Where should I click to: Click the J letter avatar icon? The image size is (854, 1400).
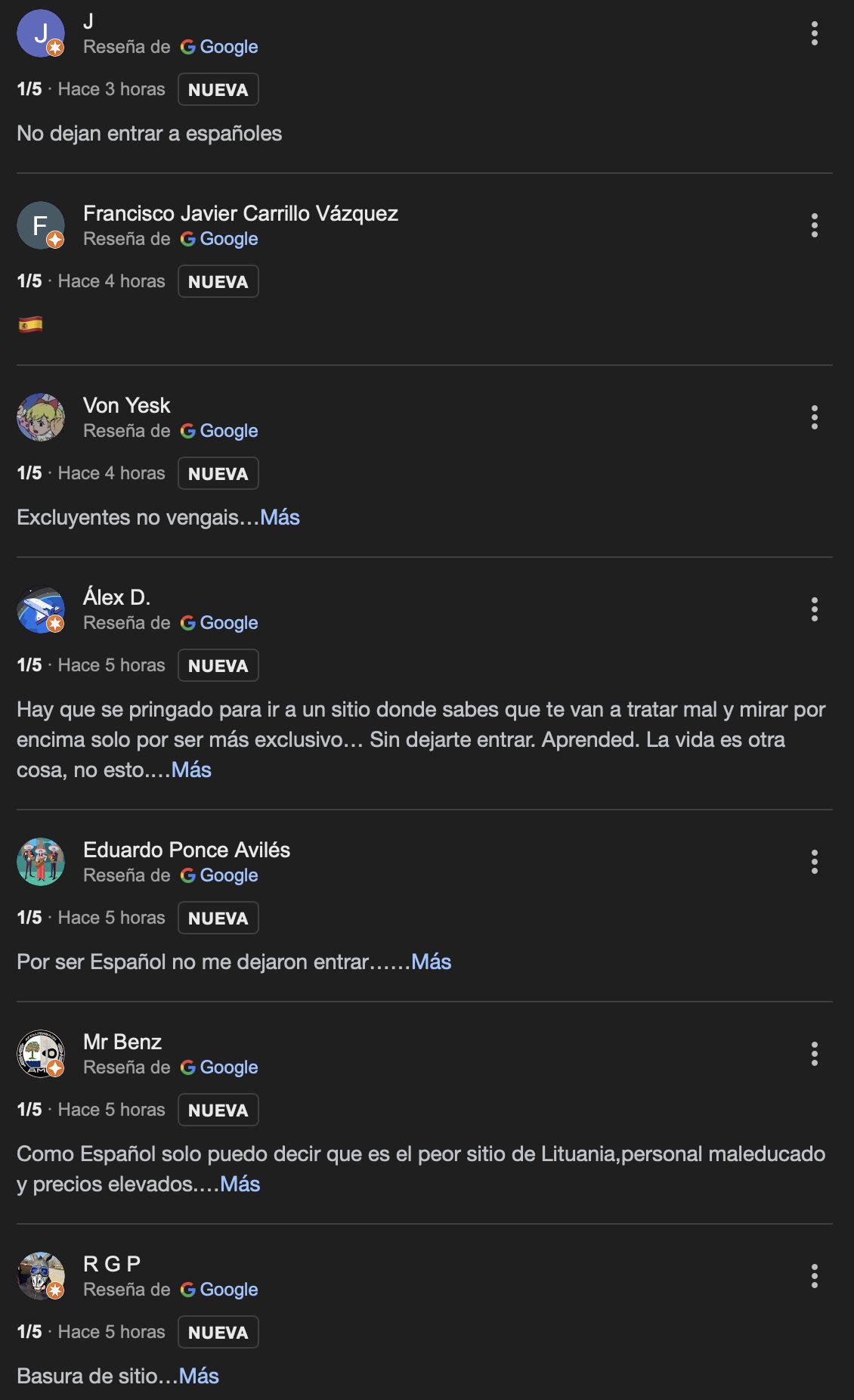pos(41,33)
